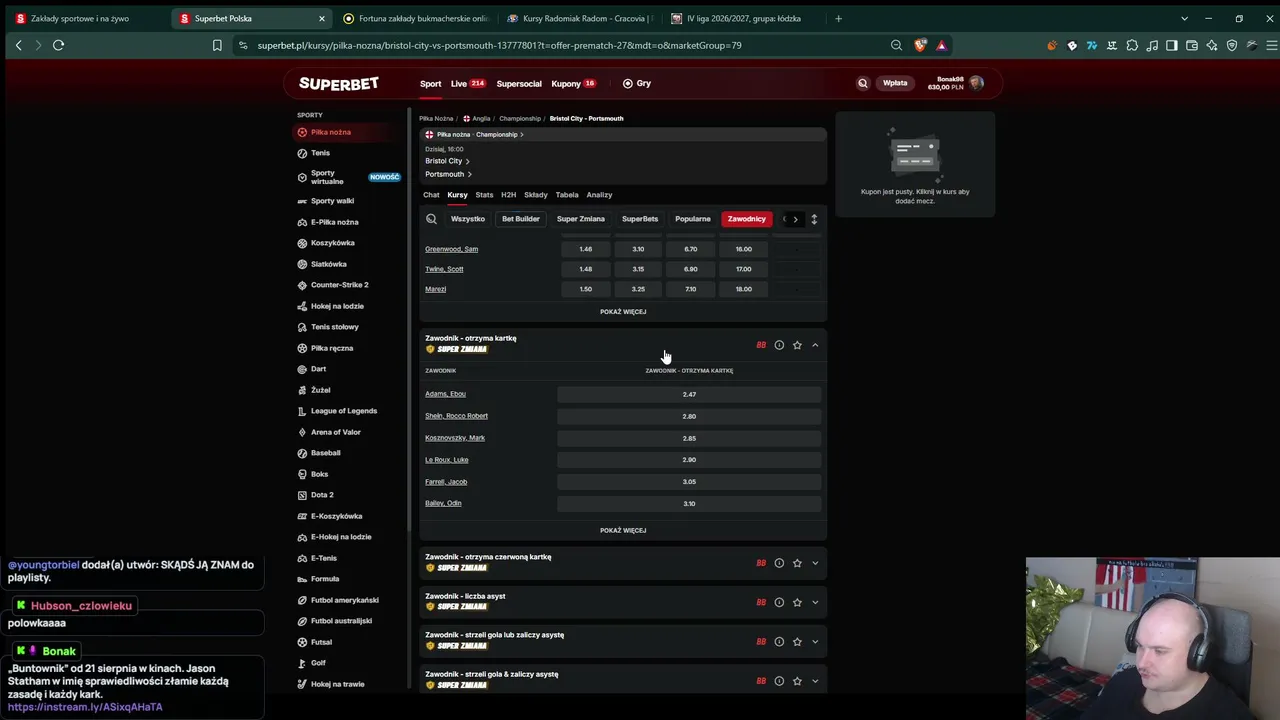Favorite the Zawodnik - otrzyma czerwoną kartkę market
Viewport: 1280px width, 720px height.
tap(797, 563)
